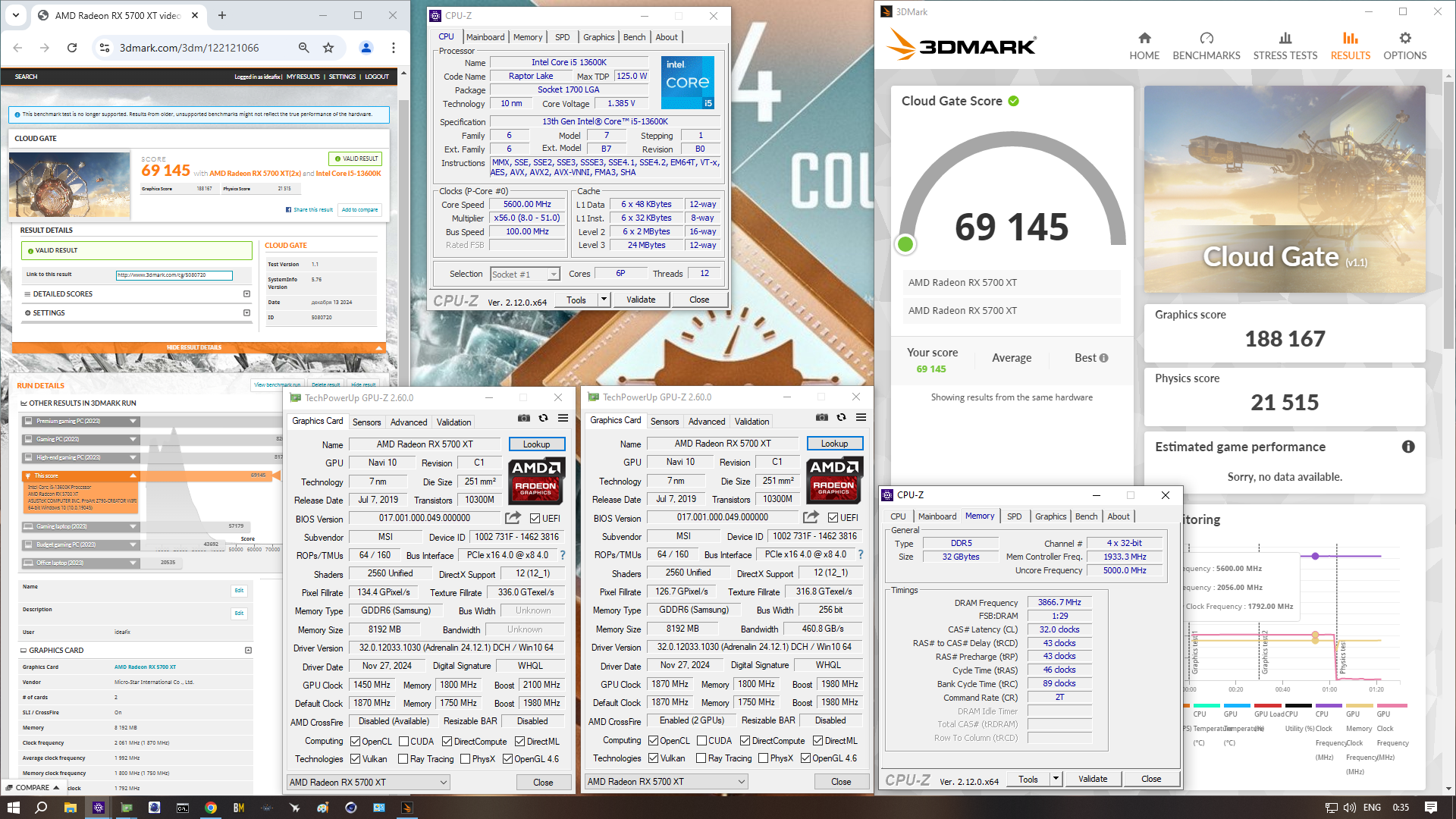Click the Close button in right GPU-Z

click(841, 782)
